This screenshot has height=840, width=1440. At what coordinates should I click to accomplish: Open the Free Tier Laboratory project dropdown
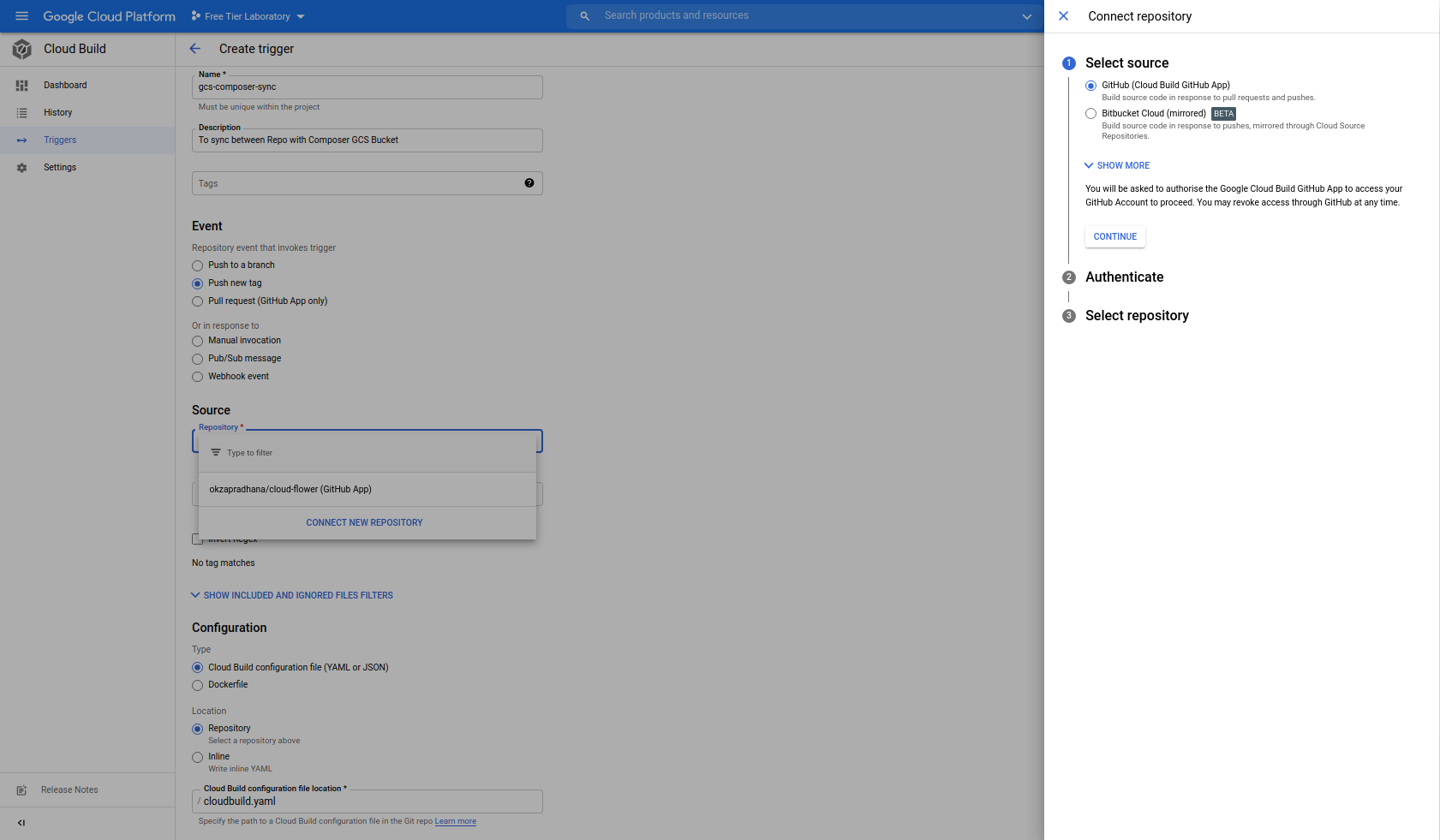click(248, 16)
